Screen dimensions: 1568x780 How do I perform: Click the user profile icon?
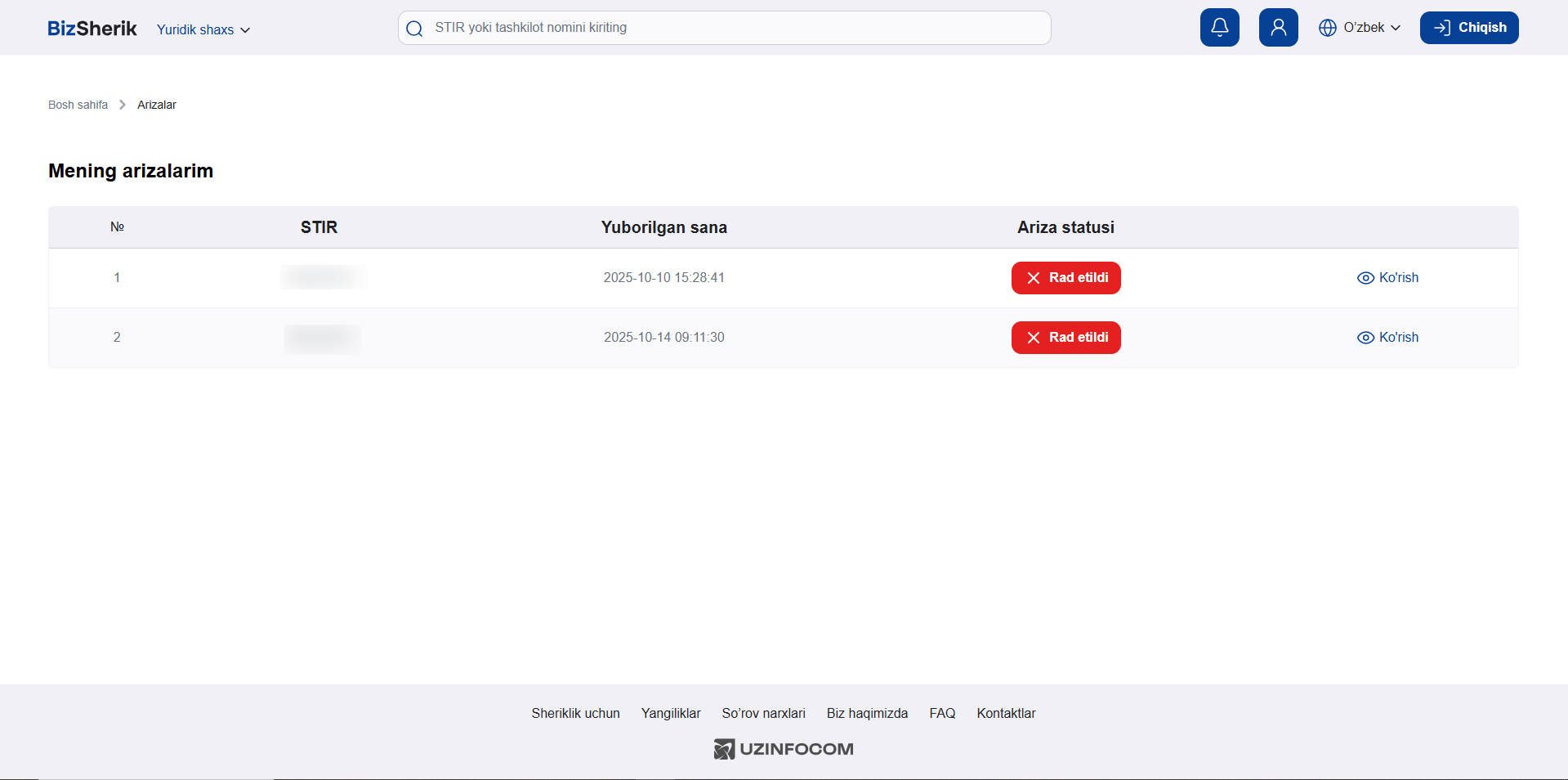(1278, 27)
